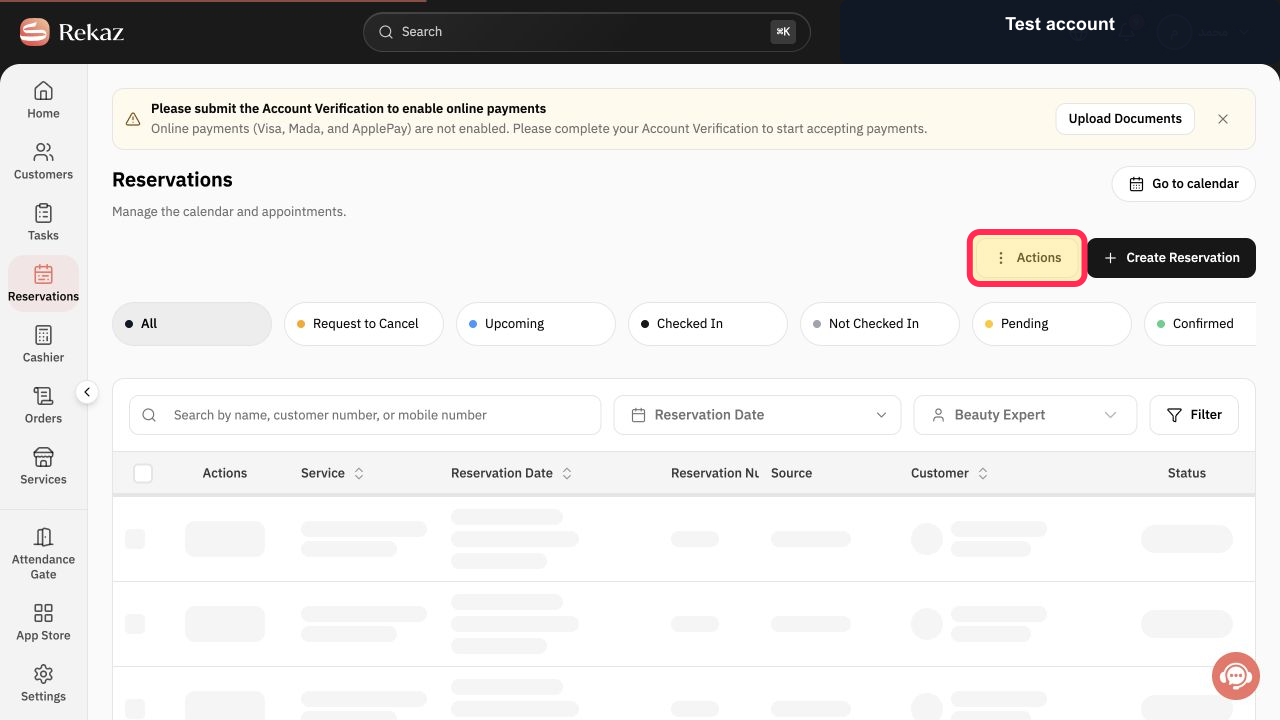Open the Cashier calculator icon
1280x720 pixels.
(x=43, y=335)
